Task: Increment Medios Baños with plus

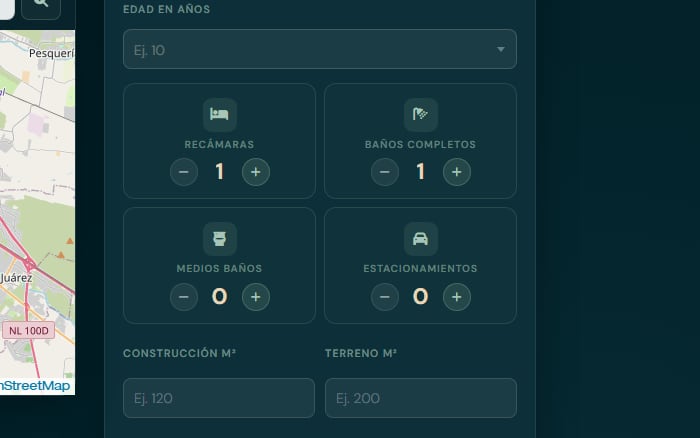Action: pos(256,297)
